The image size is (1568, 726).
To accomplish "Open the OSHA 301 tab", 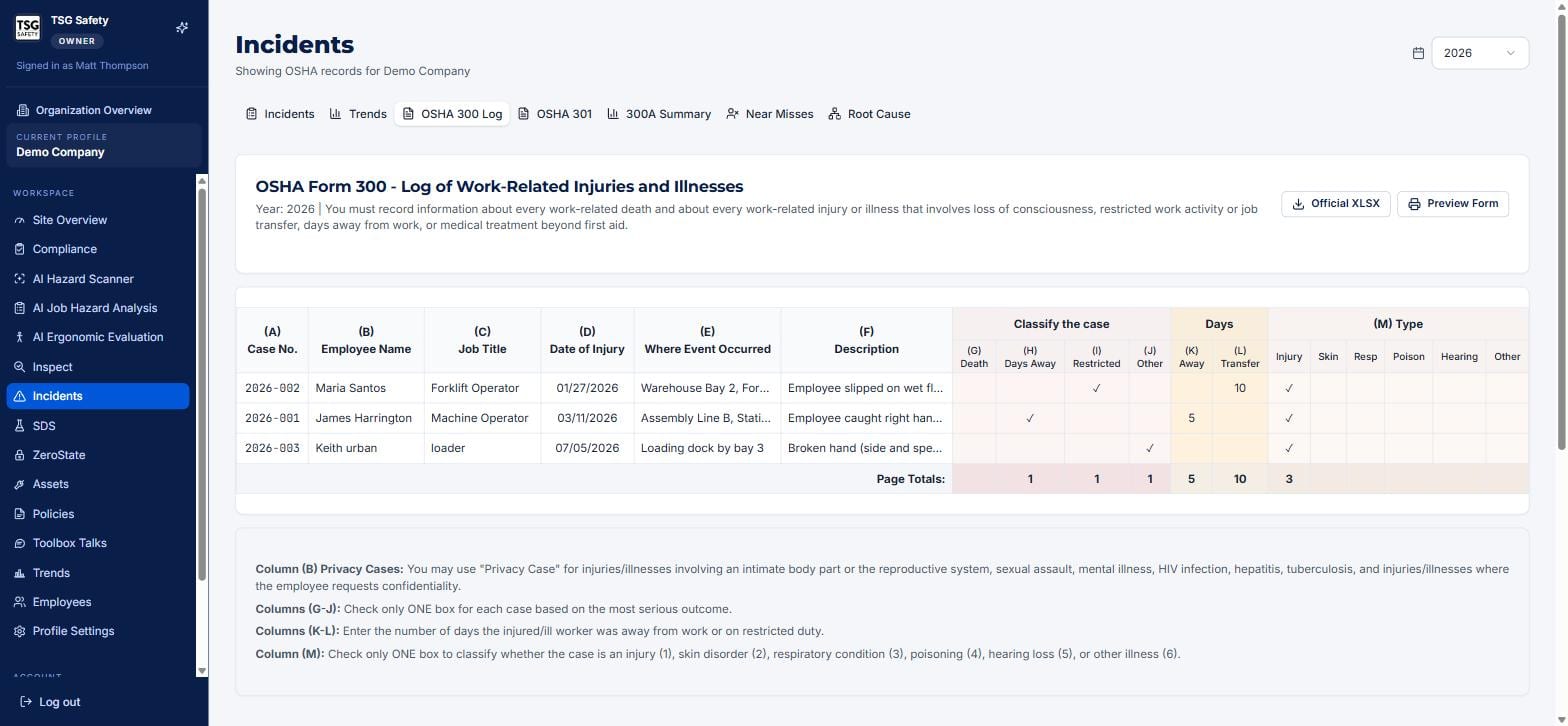I will [555, 114].
